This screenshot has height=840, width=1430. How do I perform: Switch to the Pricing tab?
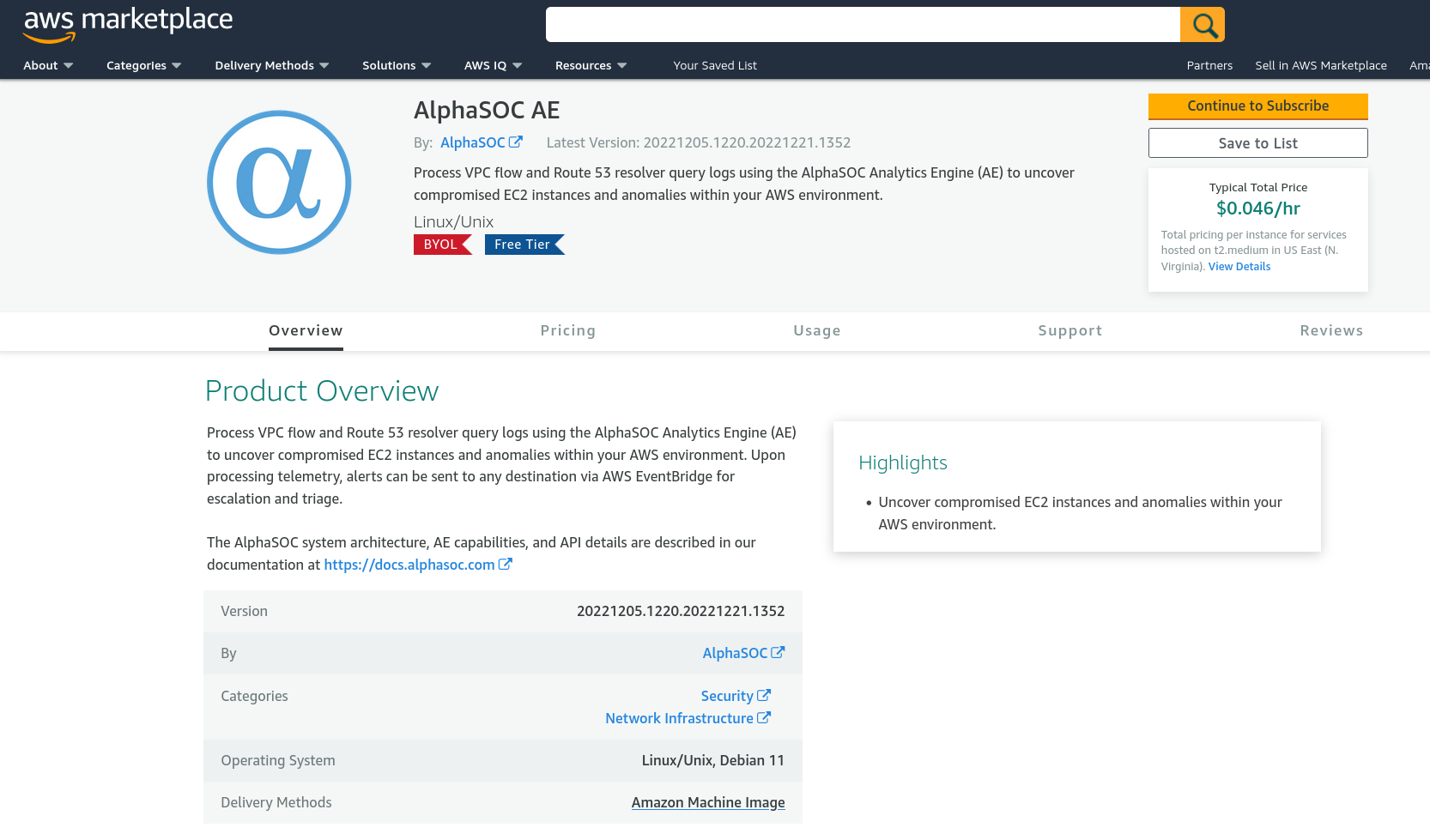(568, 331)
